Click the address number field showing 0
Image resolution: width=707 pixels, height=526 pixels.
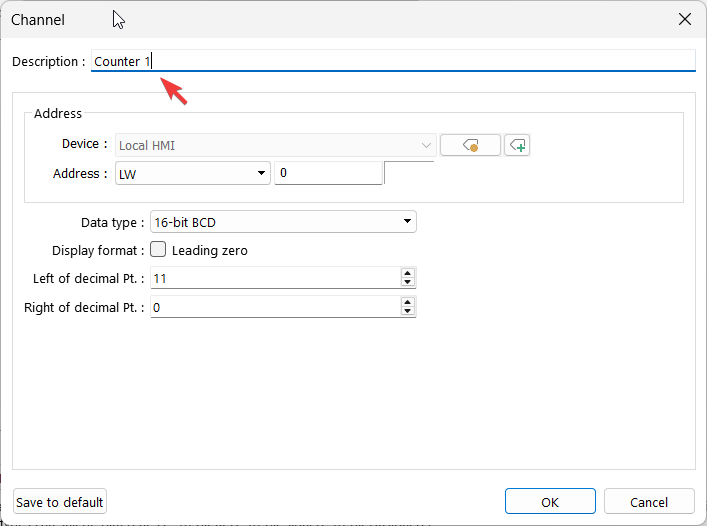pos(328,174)
